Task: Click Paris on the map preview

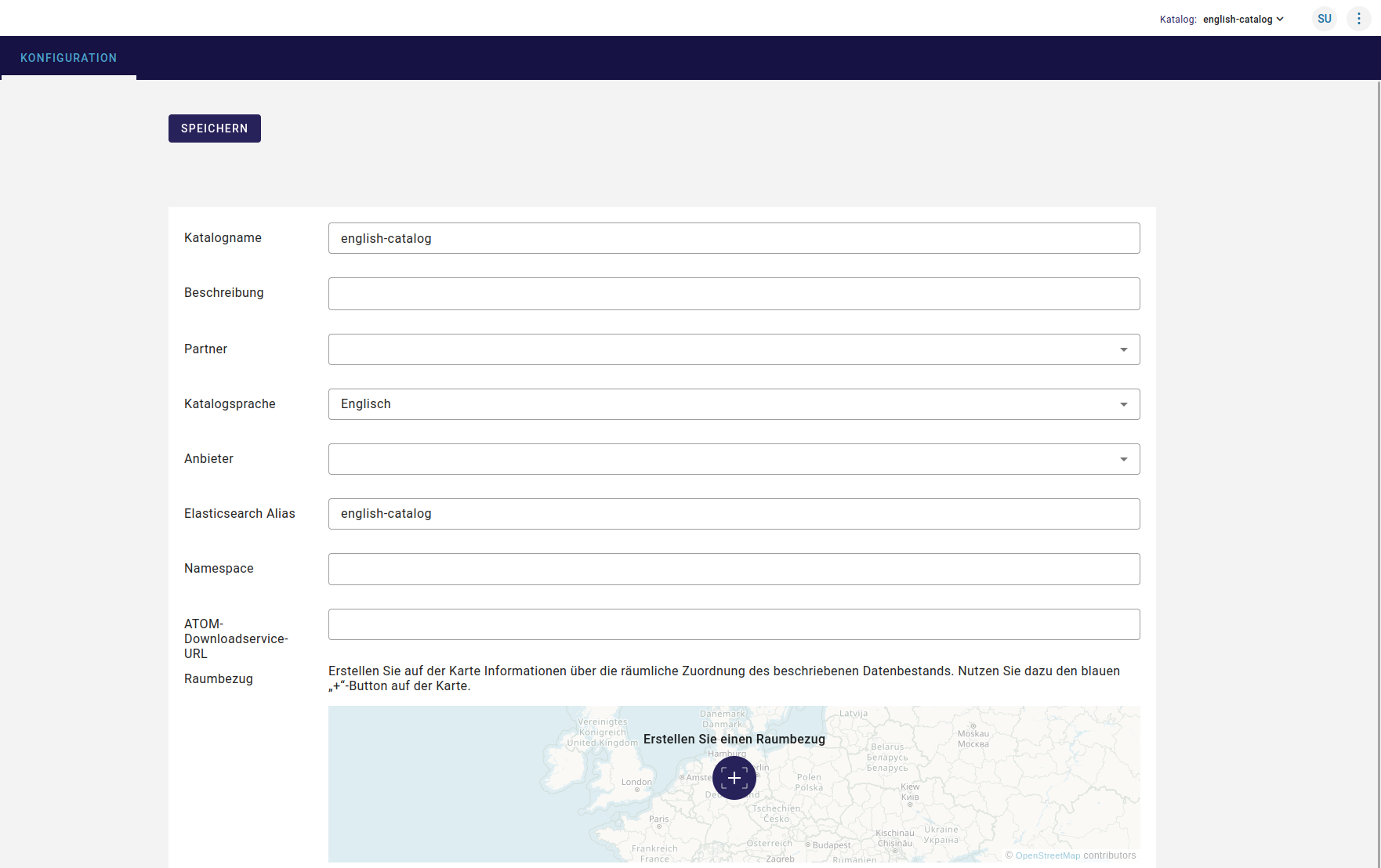Action: 658,819
